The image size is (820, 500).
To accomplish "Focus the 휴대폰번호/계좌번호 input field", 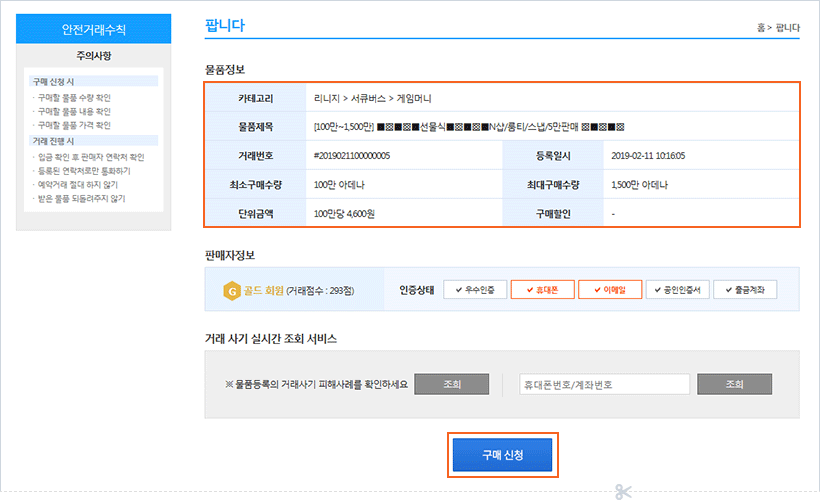I will (x=604, y=385).
